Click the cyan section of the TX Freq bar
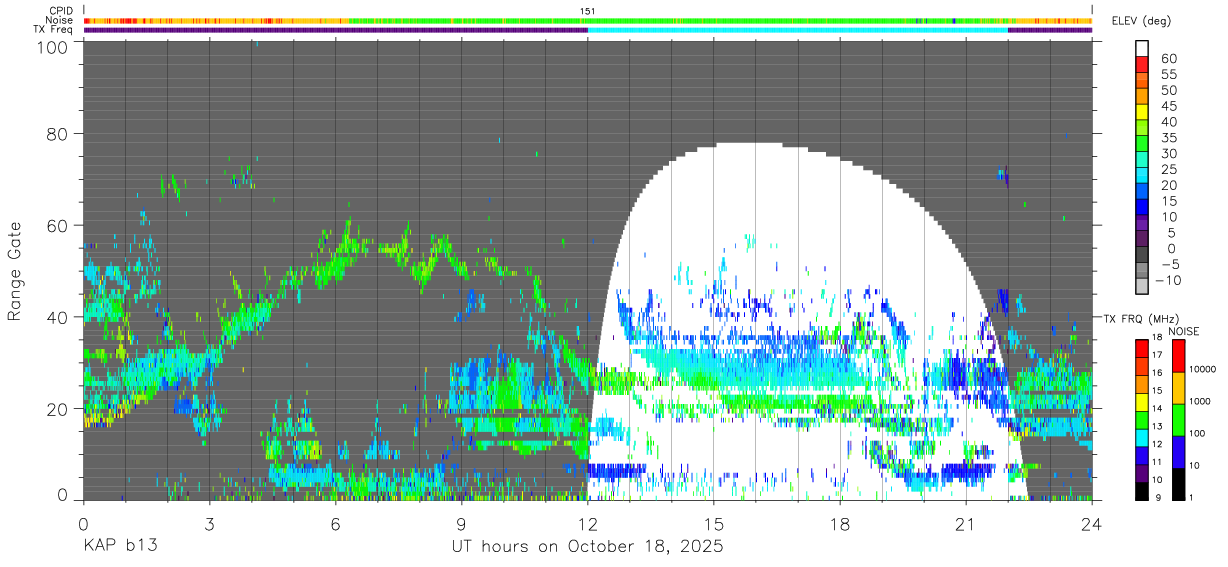The image size is (1228, 567). coord(798,30)
